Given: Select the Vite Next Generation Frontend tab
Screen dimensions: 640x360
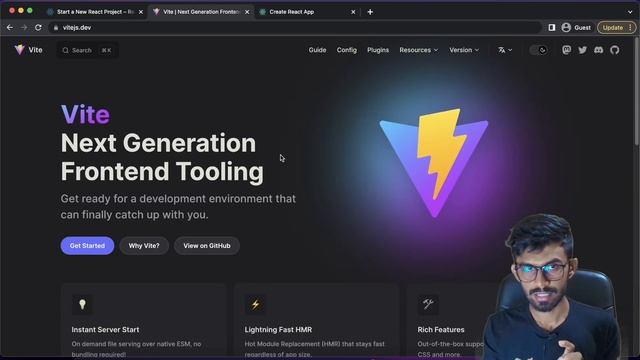Looking at the screenshot, I should 202,12.
